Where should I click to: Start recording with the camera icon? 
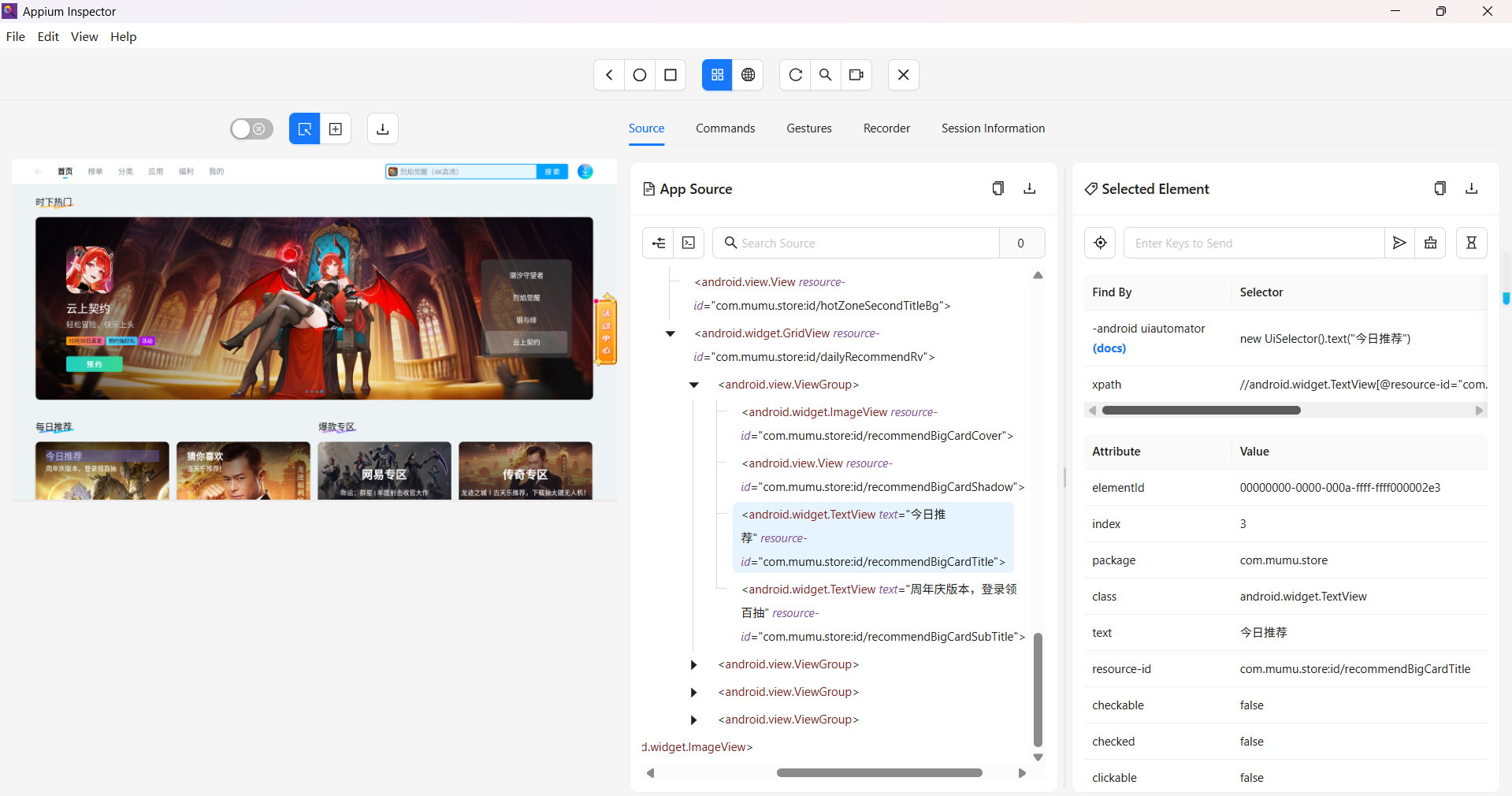(856, 75)
